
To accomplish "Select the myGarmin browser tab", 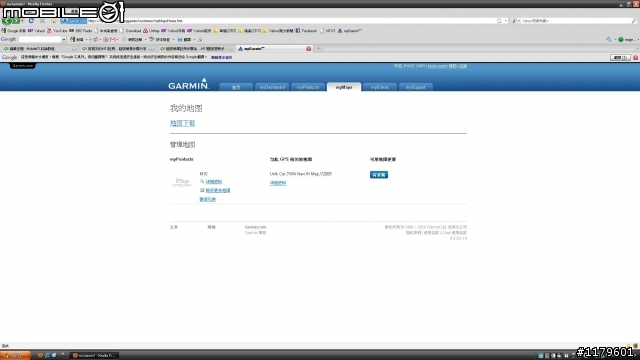I will 274,49.
